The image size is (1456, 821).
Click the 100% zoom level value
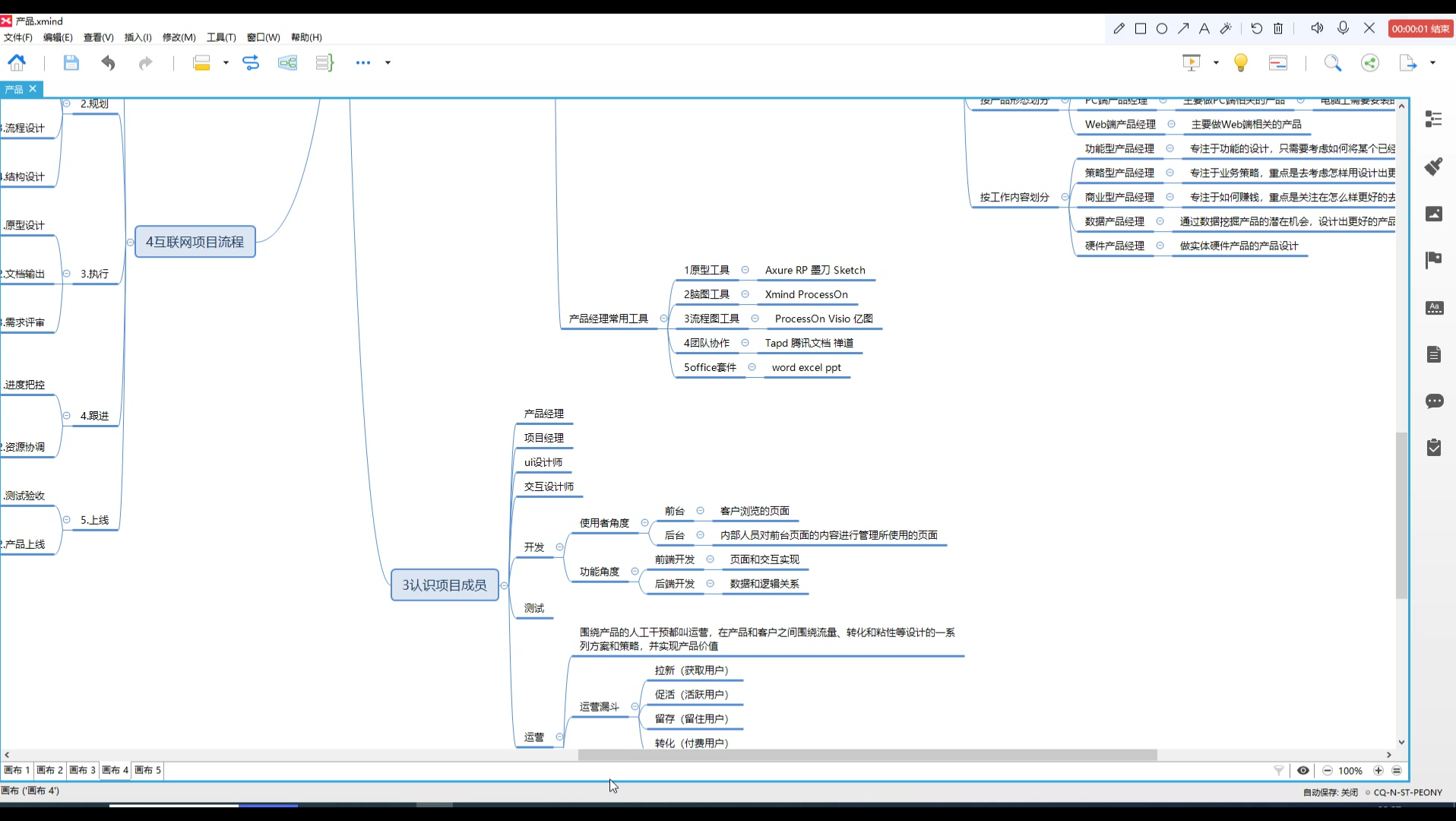pyautogui.click(x=1350, y=771)
